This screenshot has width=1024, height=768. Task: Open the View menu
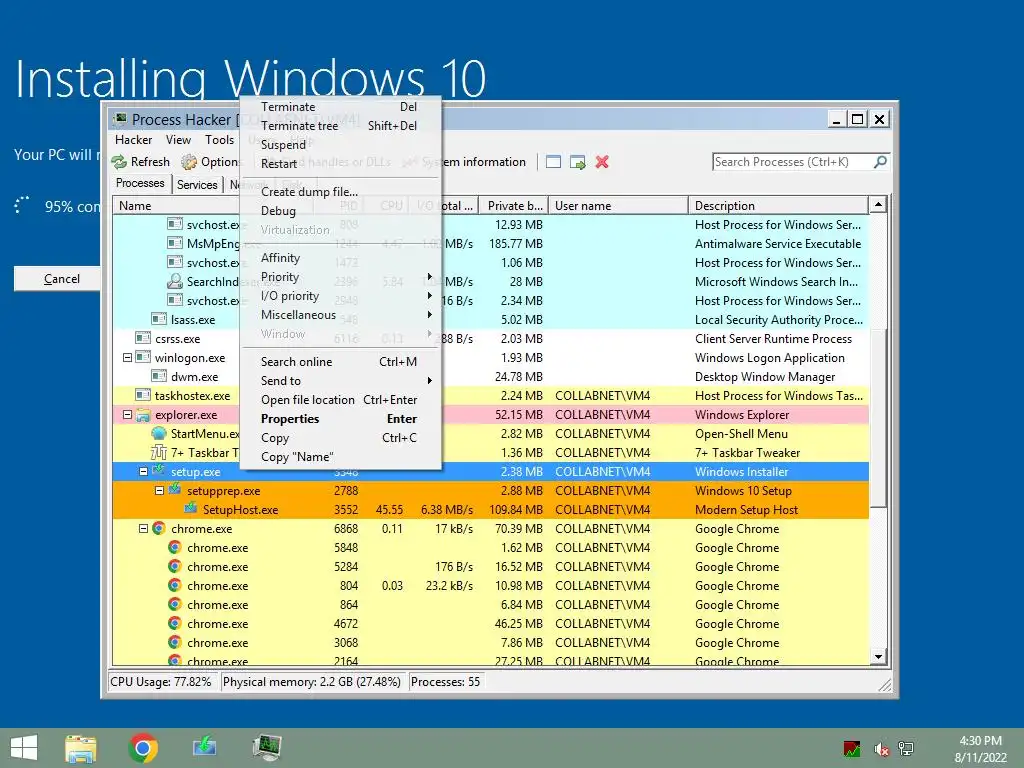(x=178, y=140)
